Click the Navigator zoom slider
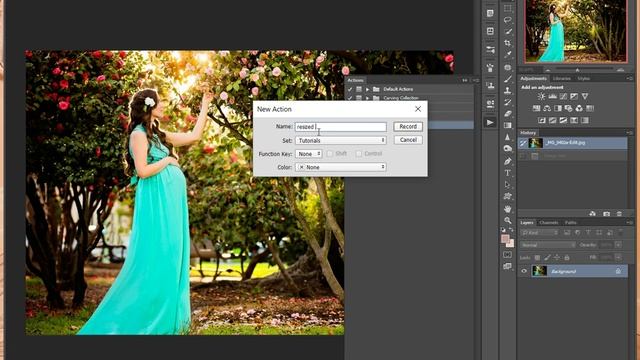Screen dimensions: 640x360 577,70
